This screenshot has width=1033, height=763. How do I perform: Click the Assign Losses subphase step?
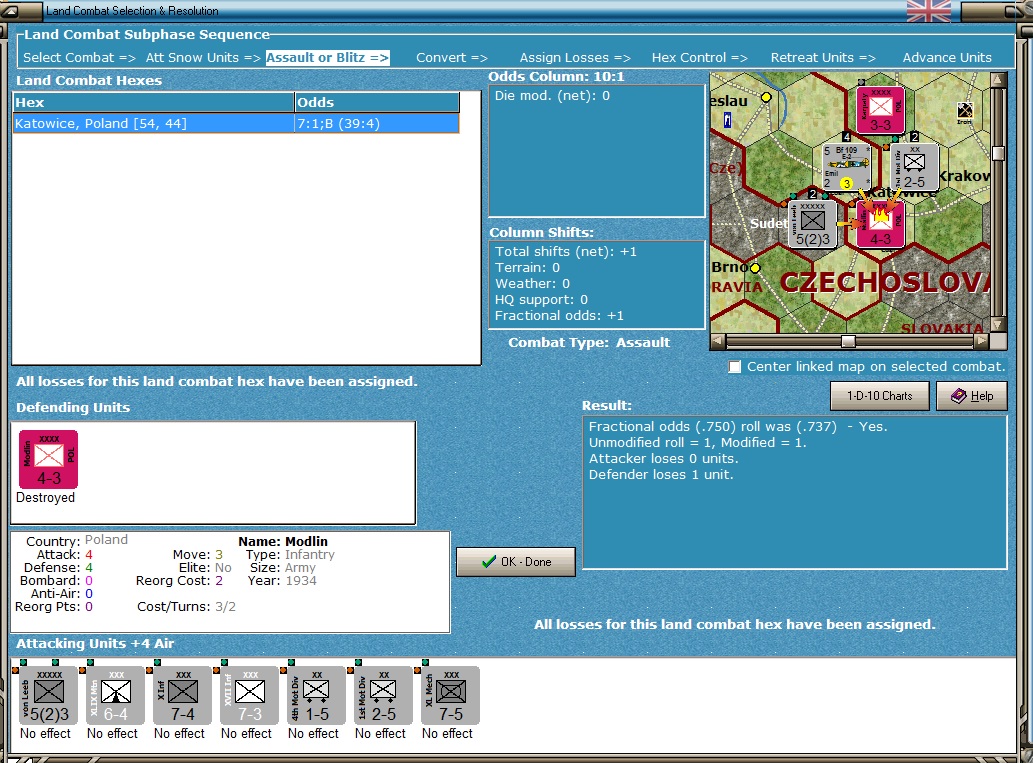pos(575,58)
